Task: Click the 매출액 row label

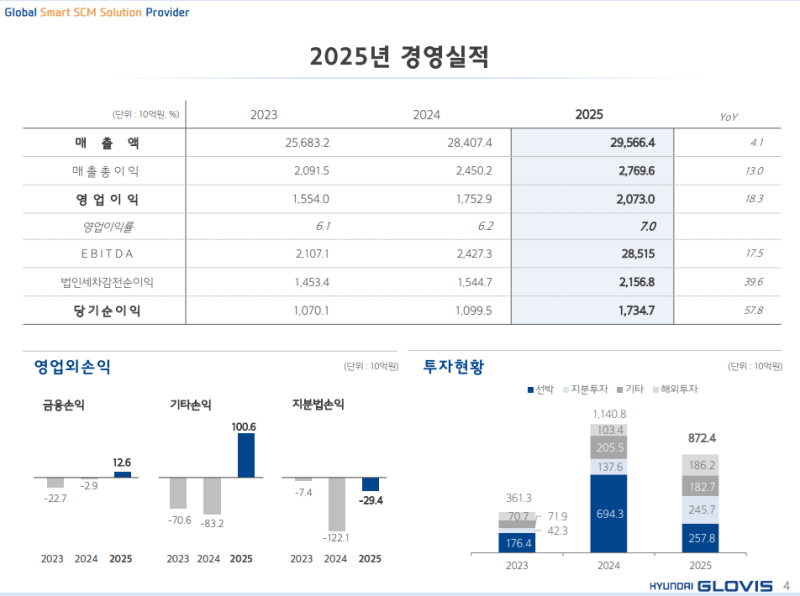Action: pos(106,143)
